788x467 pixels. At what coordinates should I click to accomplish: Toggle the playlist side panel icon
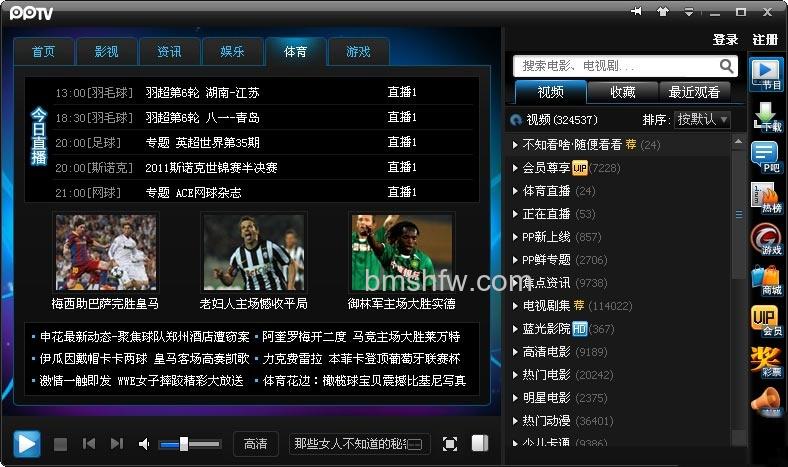480,443
